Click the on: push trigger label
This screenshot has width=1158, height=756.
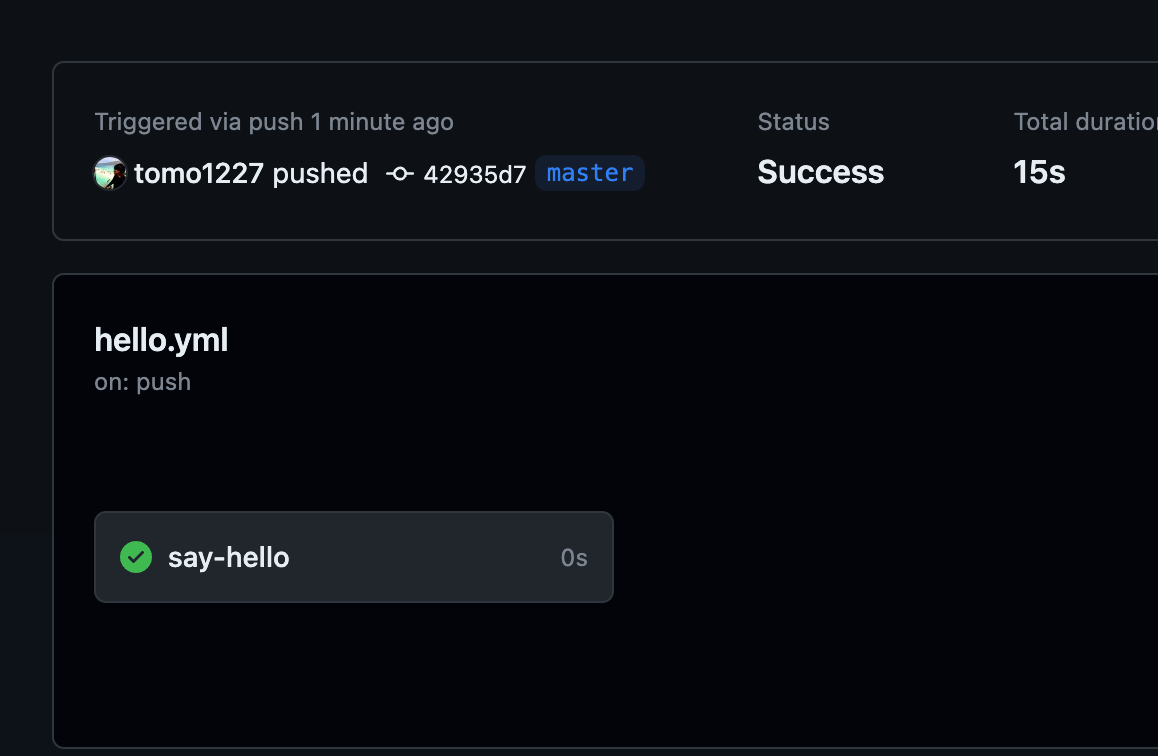pos(143,382)
